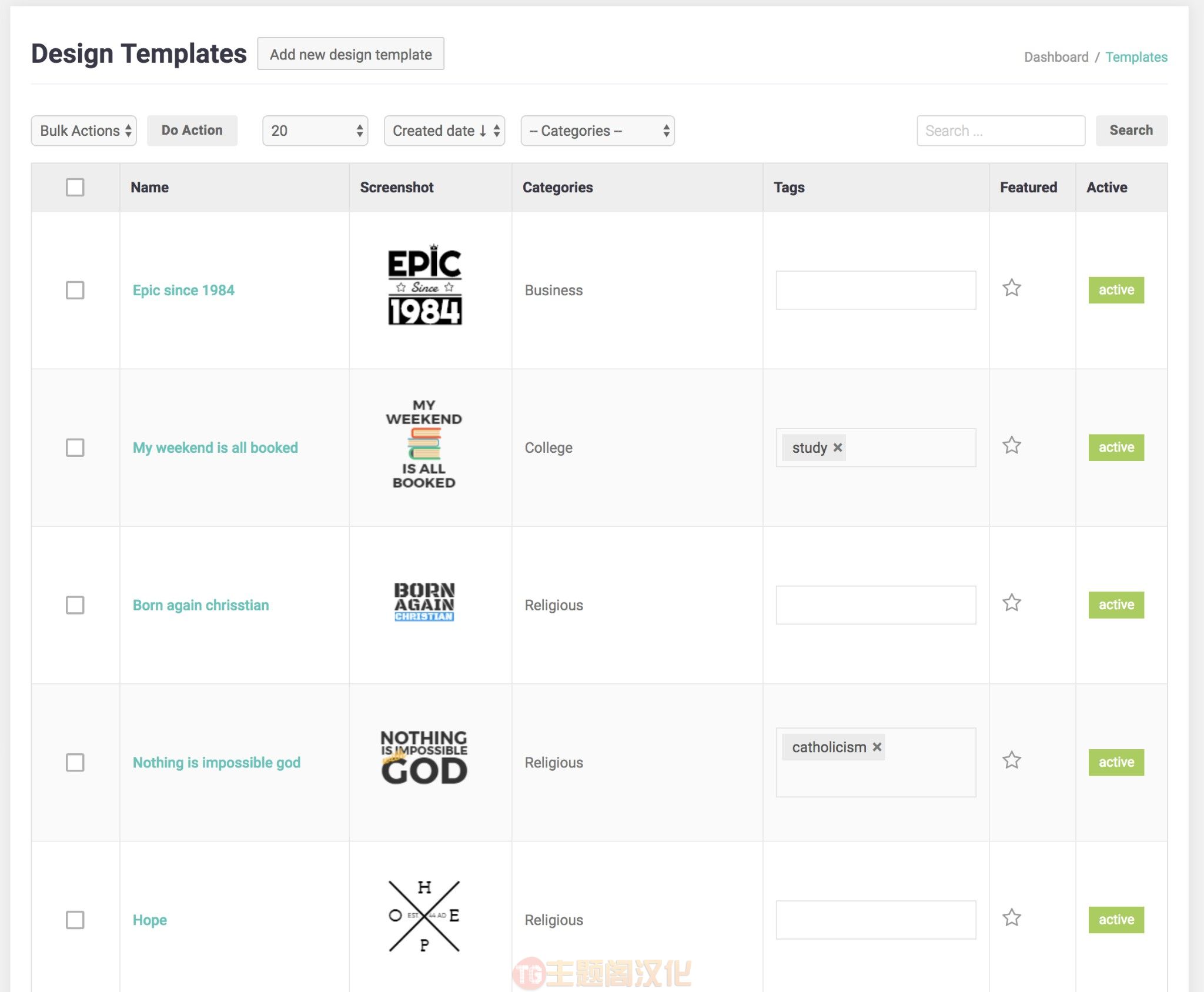Open the items per page dropdown showing 20
1204x992 pixels.
[x=315, y=131]
